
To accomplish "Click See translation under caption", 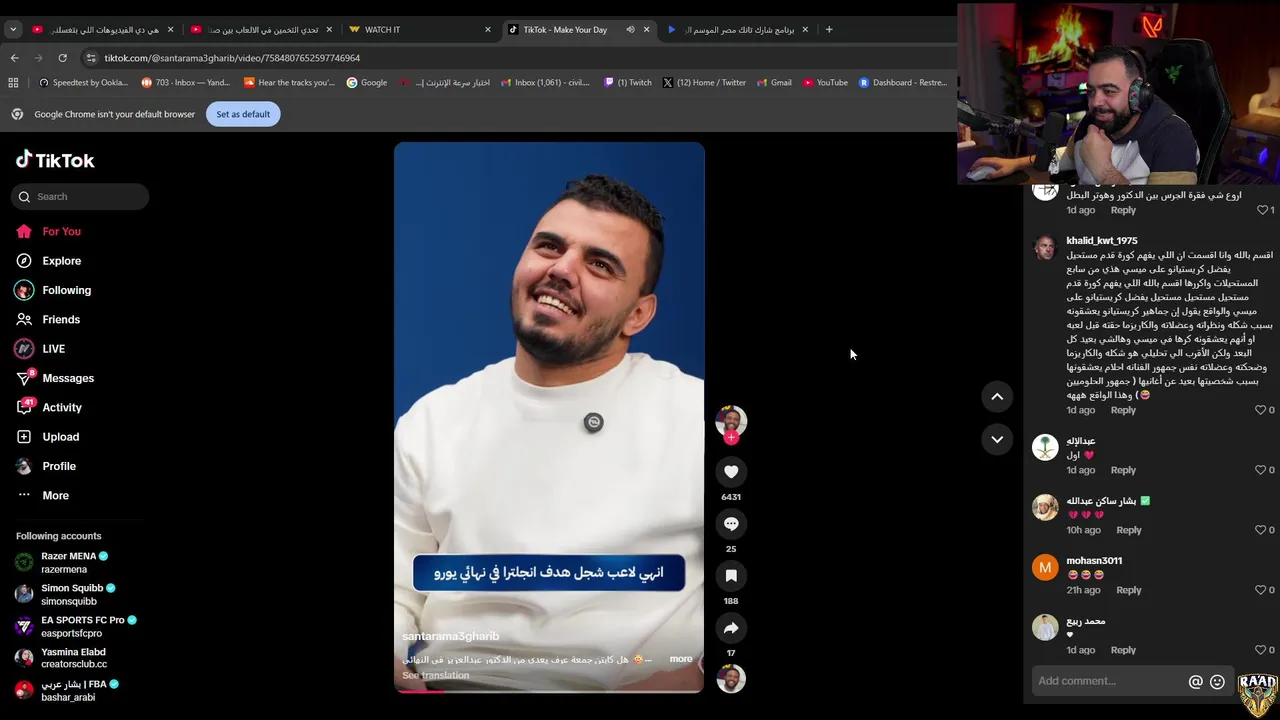I will [436, 675].
